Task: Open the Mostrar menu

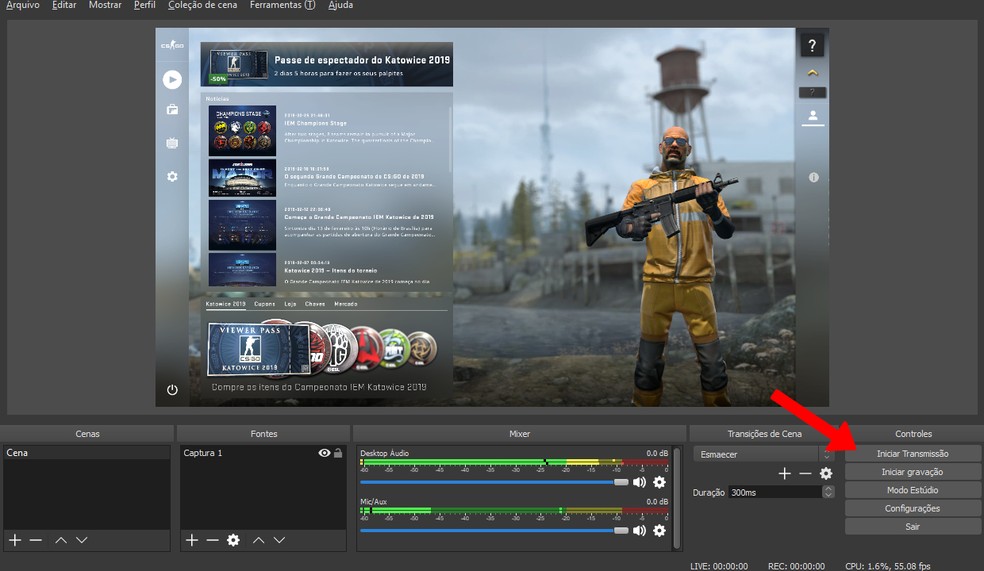Action: click(105, 5)
